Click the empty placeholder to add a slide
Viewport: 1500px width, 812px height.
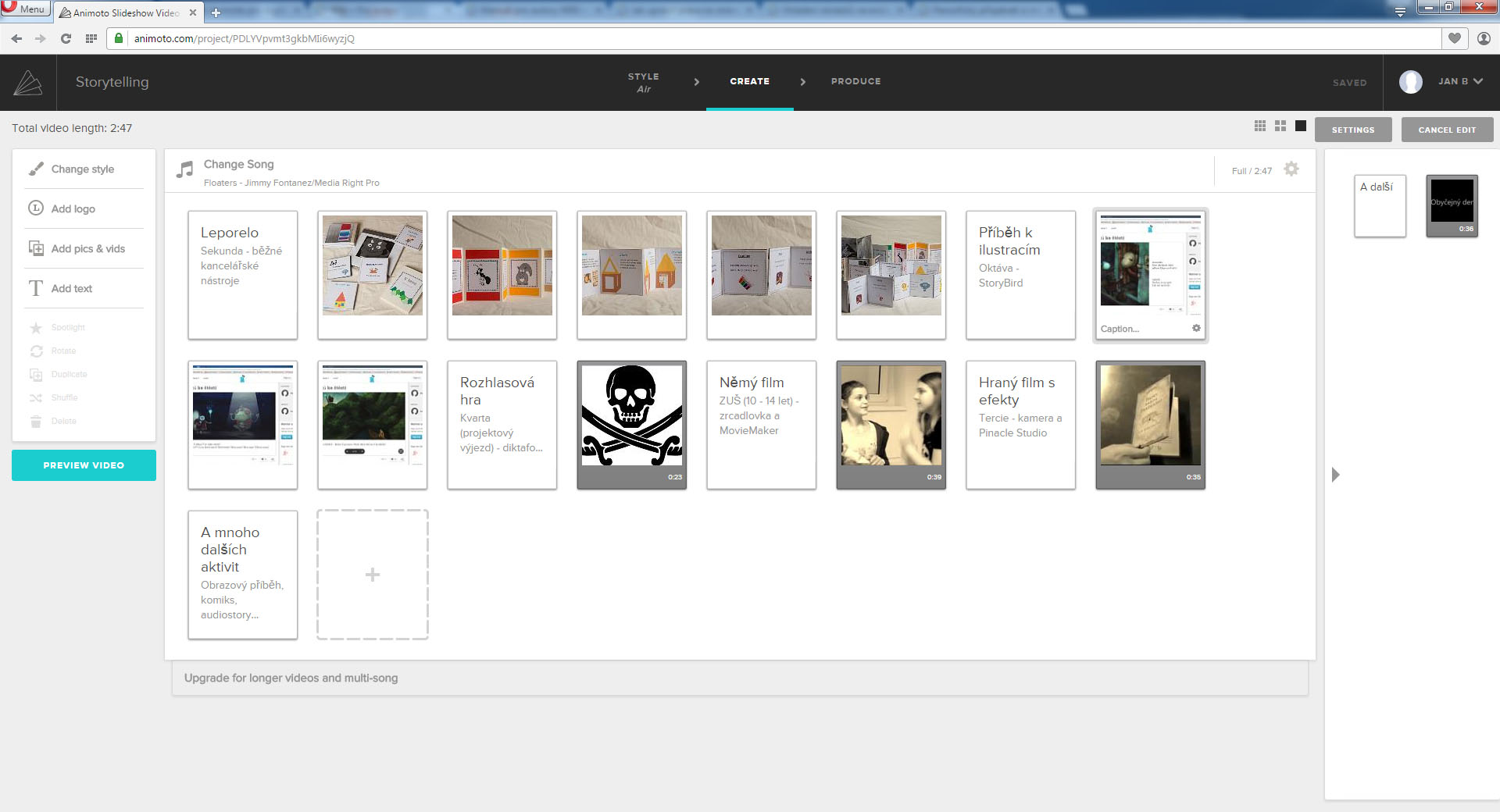372,575
